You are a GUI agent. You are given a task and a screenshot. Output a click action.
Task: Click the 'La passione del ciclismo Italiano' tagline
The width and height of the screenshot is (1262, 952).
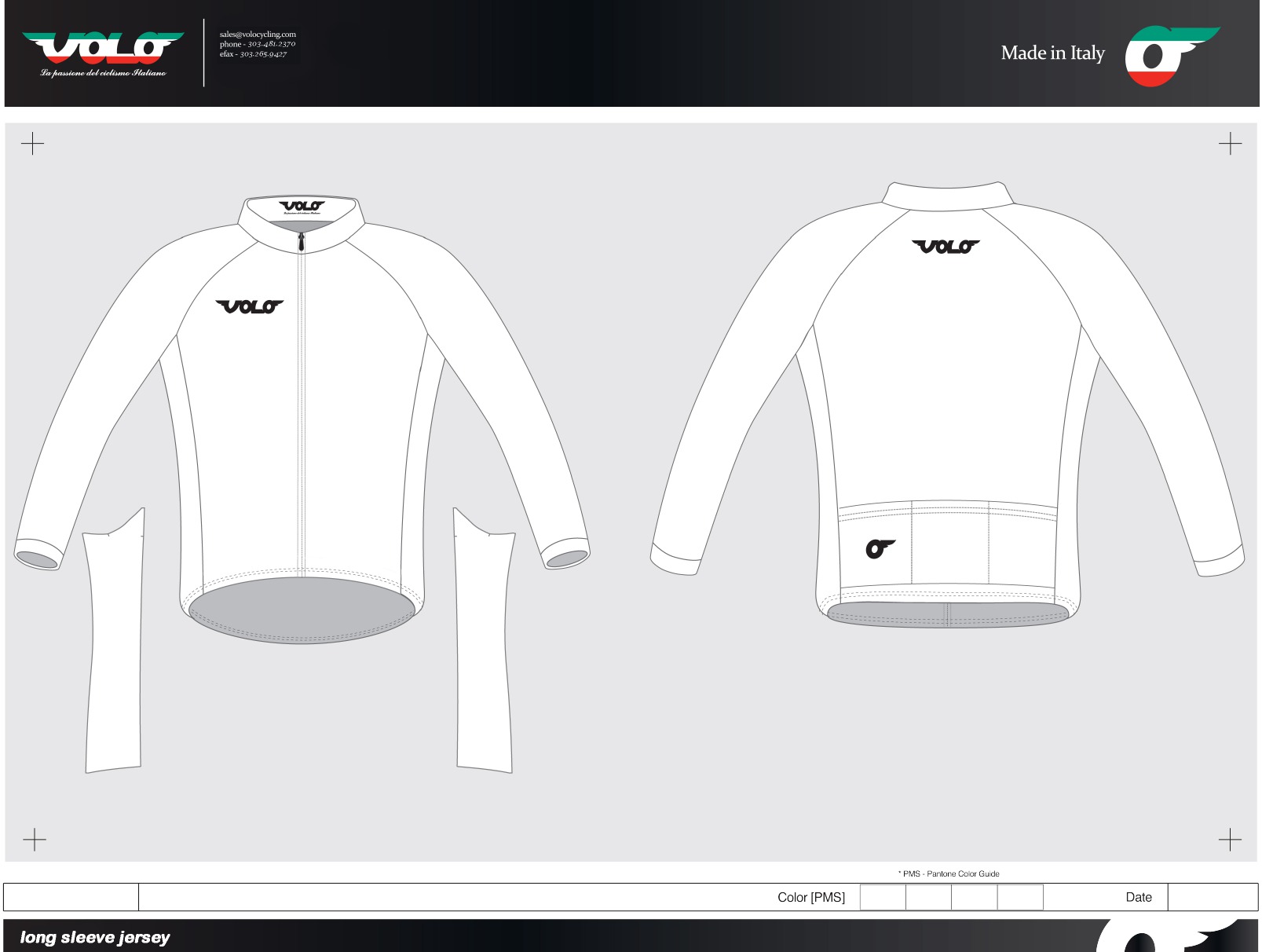(104, 73)
